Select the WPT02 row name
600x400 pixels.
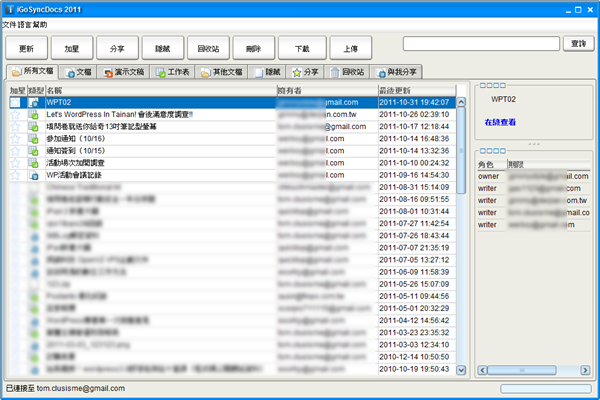point(59,102)
